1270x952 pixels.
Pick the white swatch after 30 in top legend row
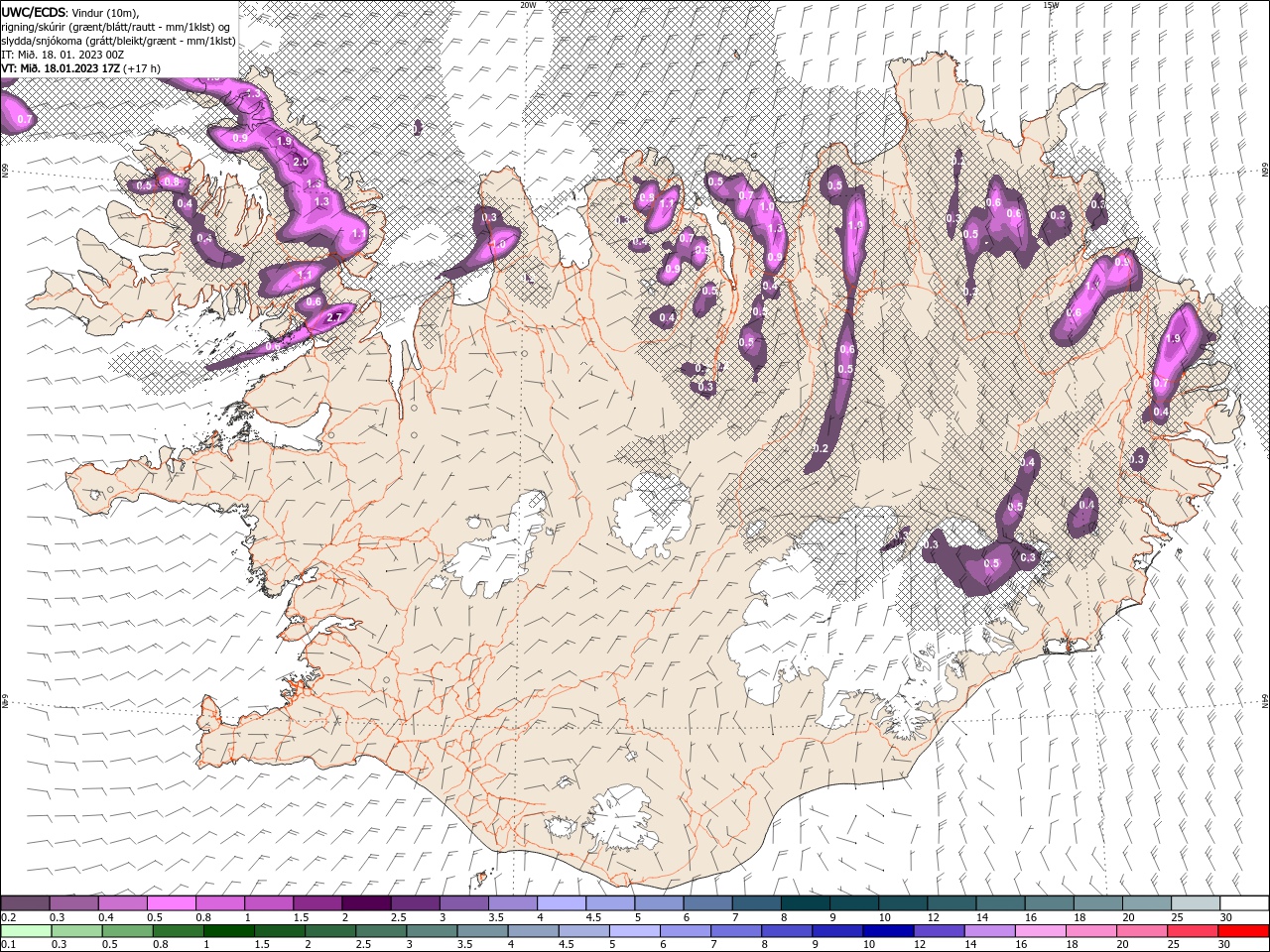click(x=1243, y=903)
